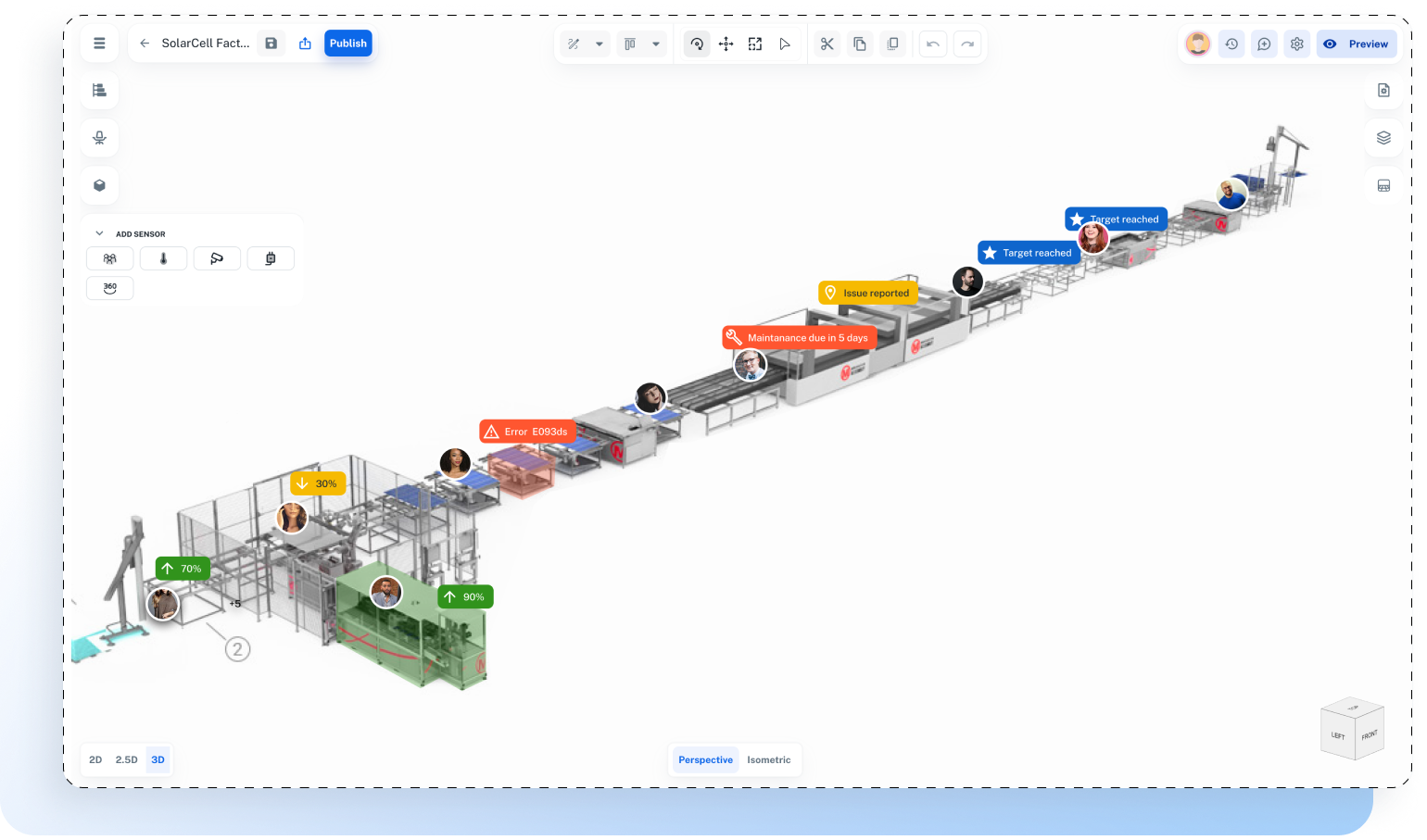Undo the last action
The height and width of the screenshot is (840, 1427).
click(x=933, y=44)
